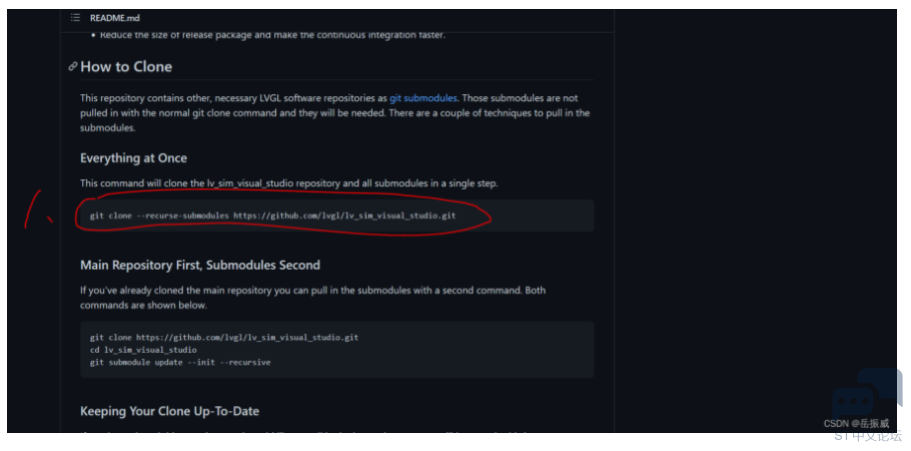Viewport: 911px width, 451px height.
Task: Click the CSDN @岳振威 watermark text
Action: 856,424
